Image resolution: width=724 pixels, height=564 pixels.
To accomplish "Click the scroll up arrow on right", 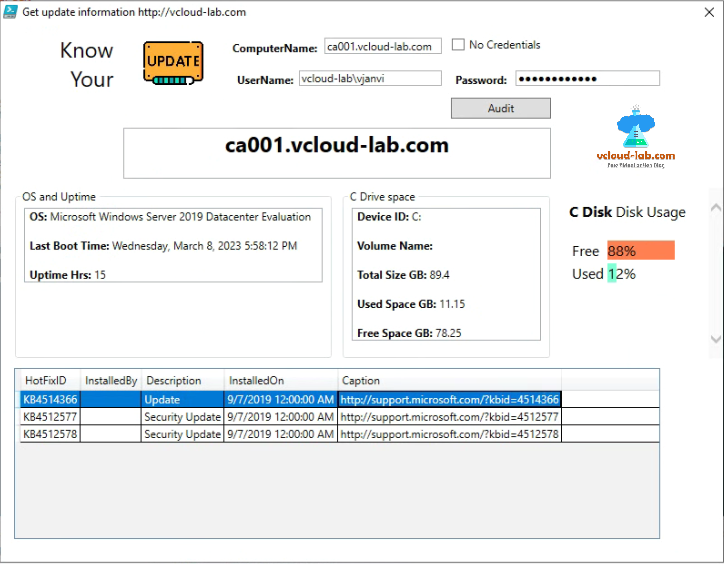I will click(716, 207).
